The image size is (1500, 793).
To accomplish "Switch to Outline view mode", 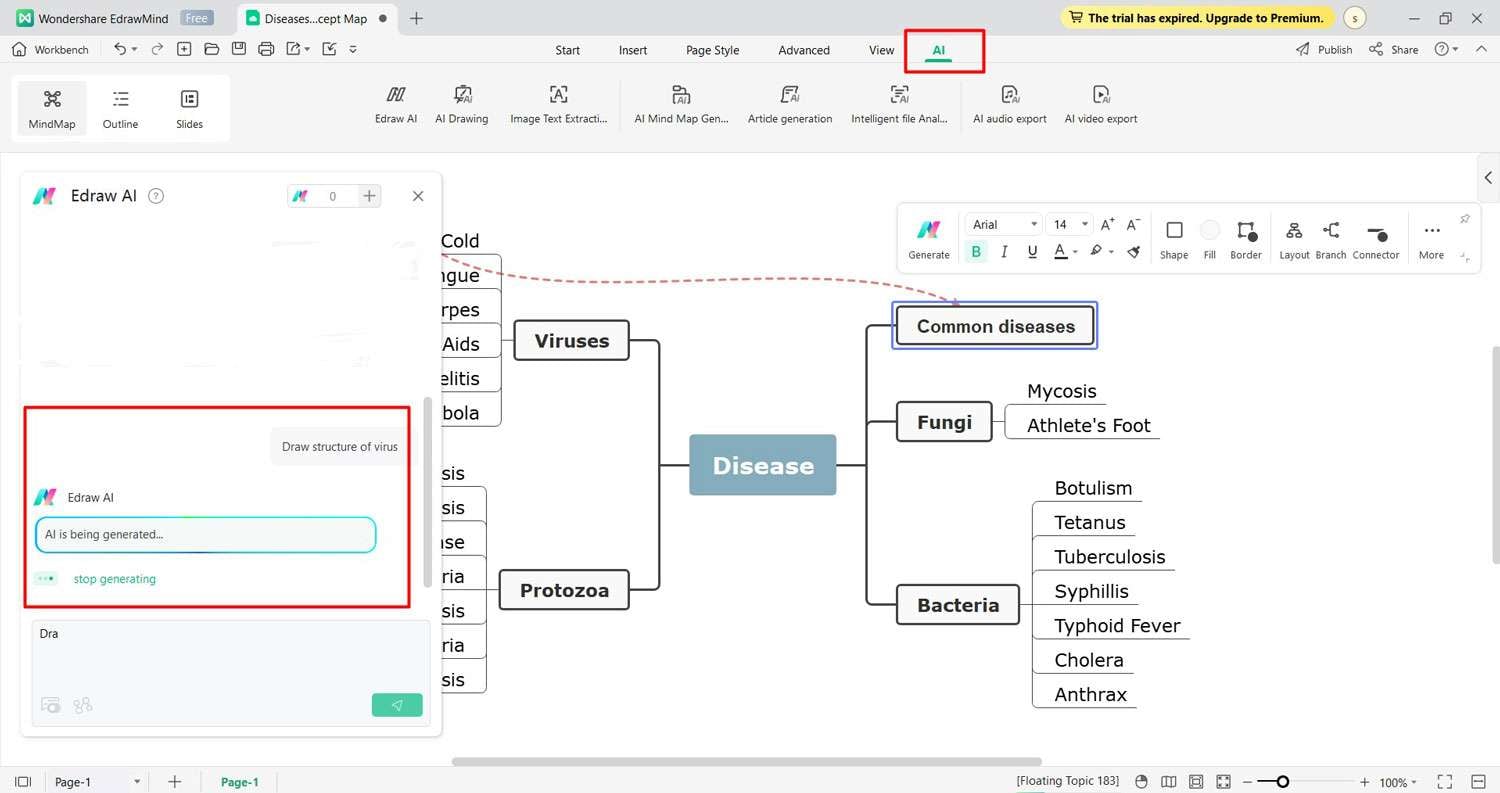I will point(121,109).
